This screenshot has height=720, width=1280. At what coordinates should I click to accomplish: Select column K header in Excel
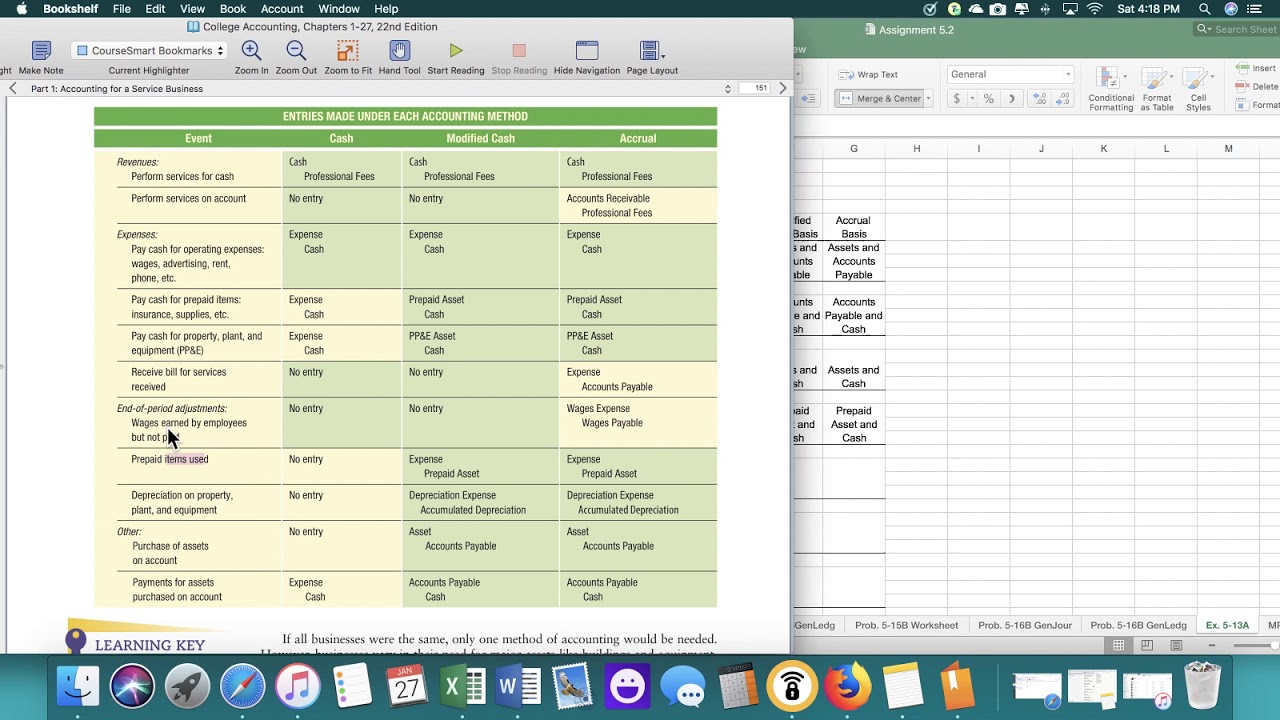(1104, 149)
